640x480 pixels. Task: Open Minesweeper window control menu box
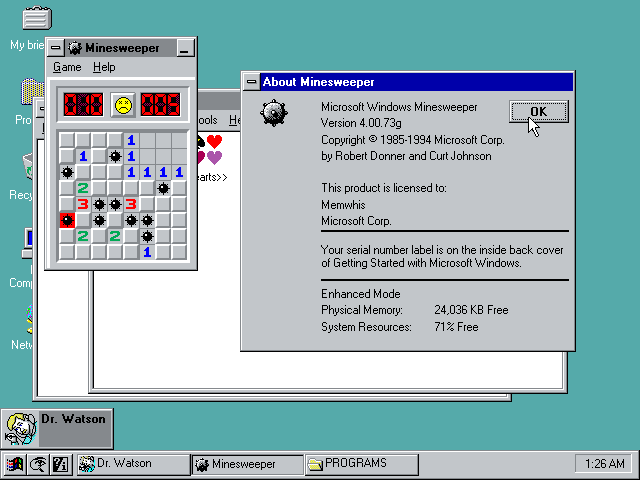coord(56,48)
